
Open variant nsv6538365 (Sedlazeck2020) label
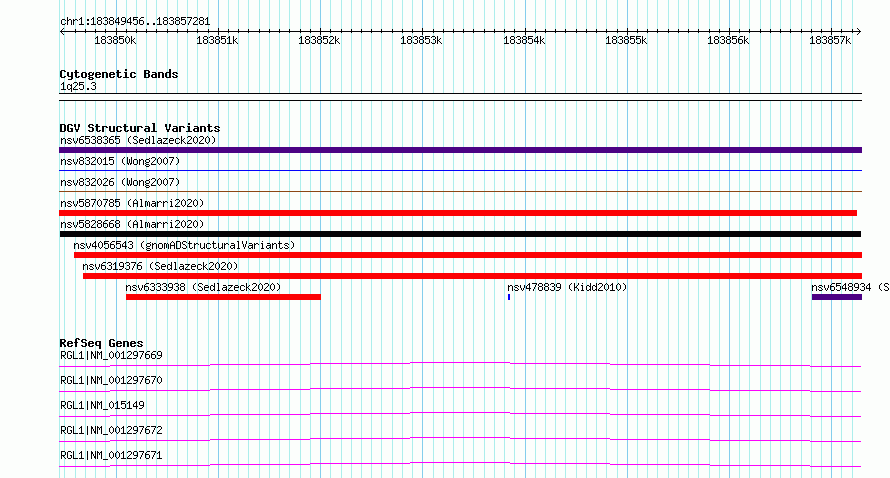click(138, 140)
